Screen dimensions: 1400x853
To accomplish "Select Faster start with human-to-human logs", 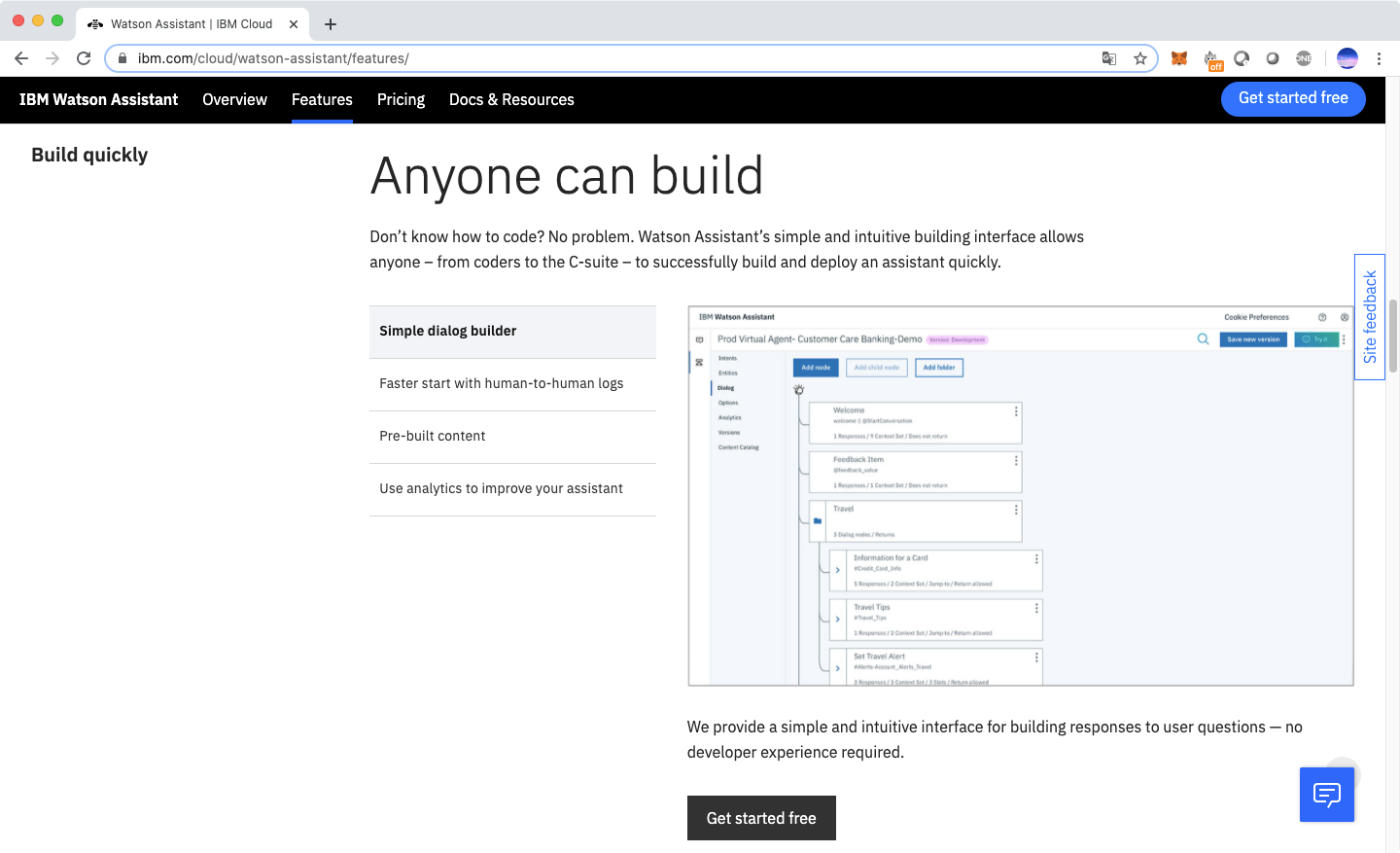I will point(512,384).
